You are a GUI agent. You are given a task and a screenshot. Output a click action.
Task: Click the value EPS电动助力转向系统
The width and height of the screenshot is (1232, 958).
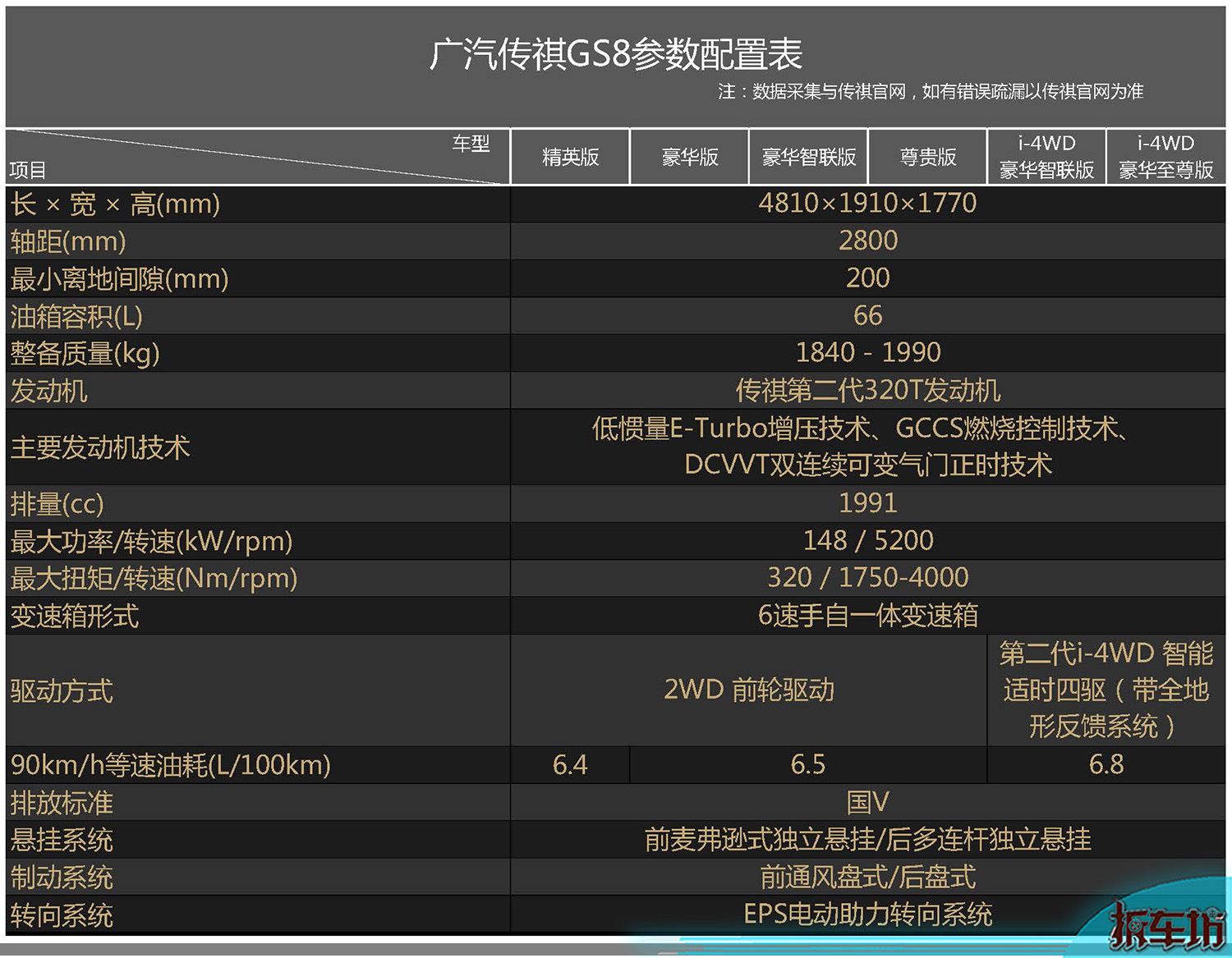868,914
